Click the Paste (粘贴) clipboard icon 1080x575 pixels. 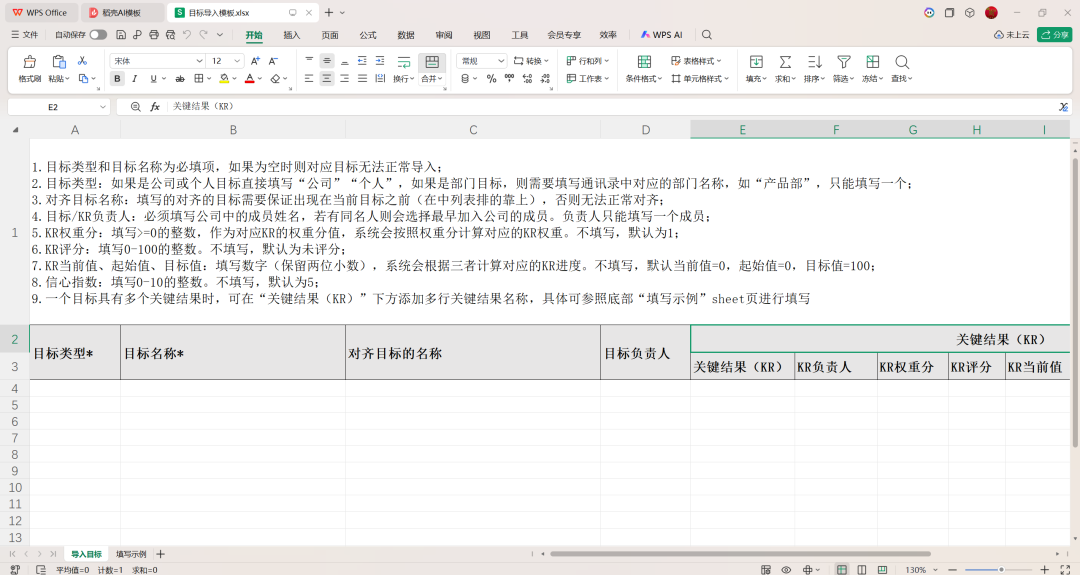point(59,62)
